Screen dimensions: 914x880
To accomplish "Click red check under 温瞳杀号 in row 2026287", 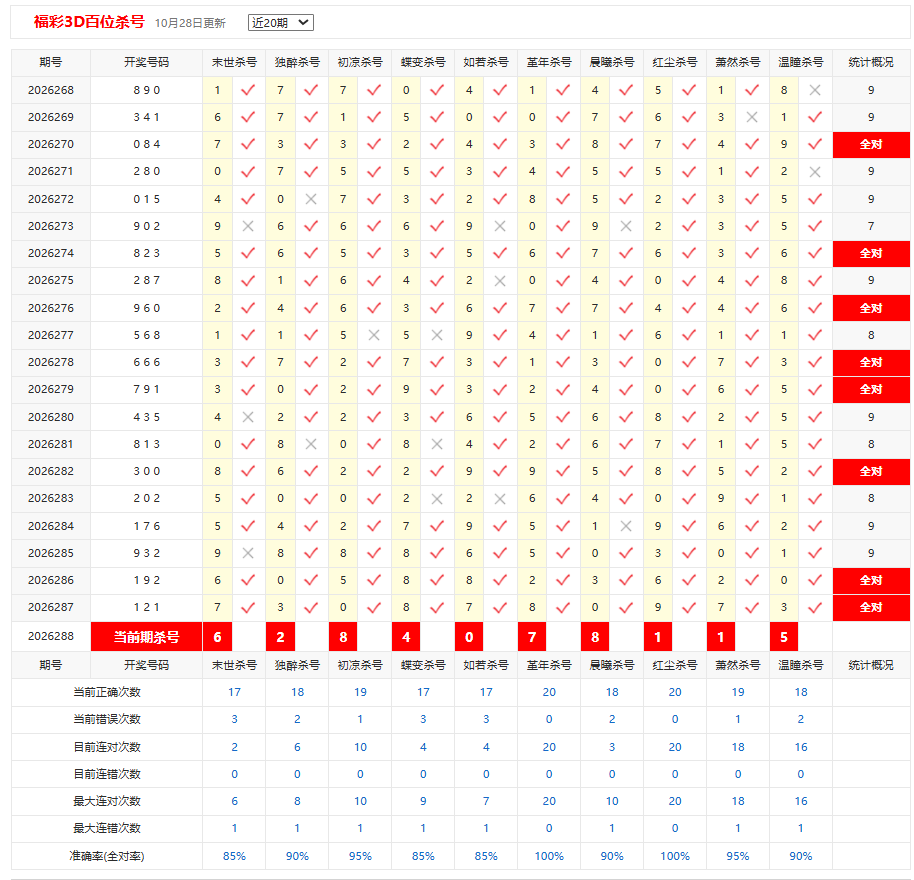I will [x=815, y=607].
